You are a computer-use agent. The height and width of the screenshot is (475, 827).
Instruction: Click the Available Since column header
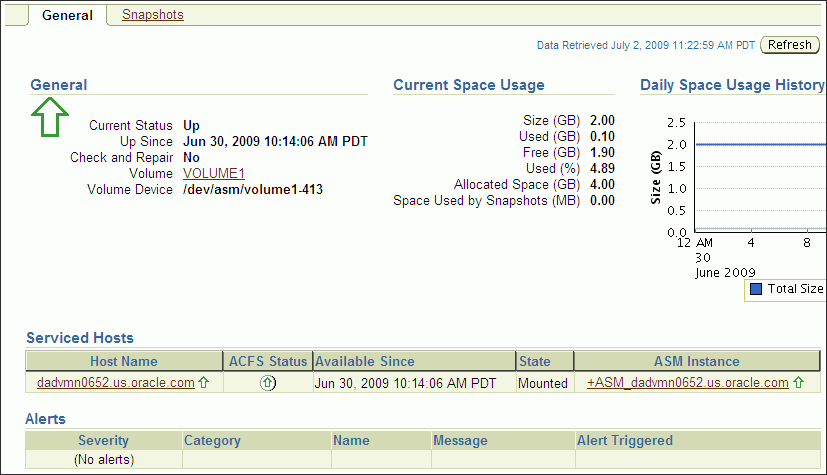[414, 361]
